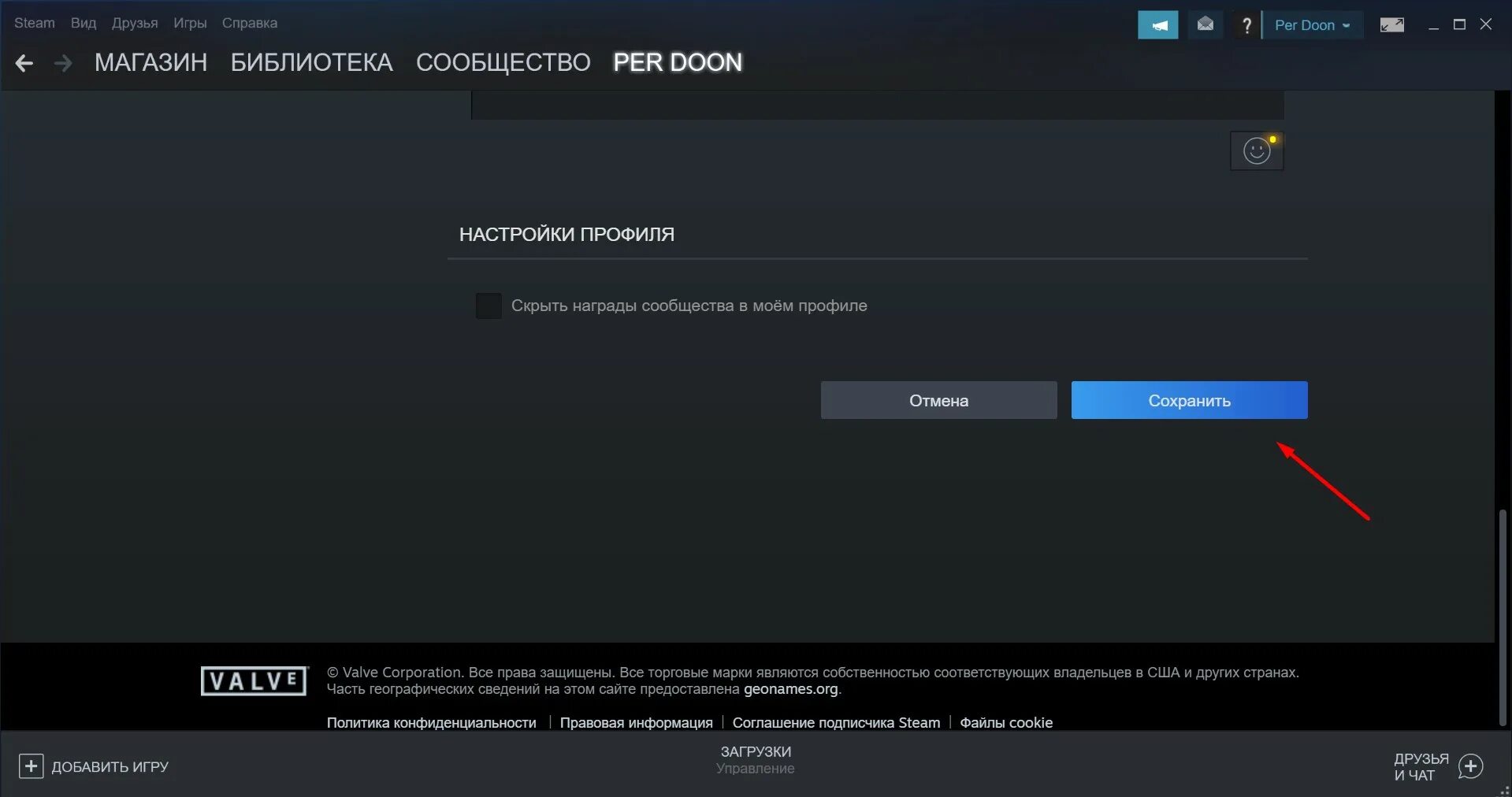Image resolution: width=1512 pixels, height=797 pixels.
Task: Open ДРУЗЬЯ И ЧАТ label
Action: 1421,767
